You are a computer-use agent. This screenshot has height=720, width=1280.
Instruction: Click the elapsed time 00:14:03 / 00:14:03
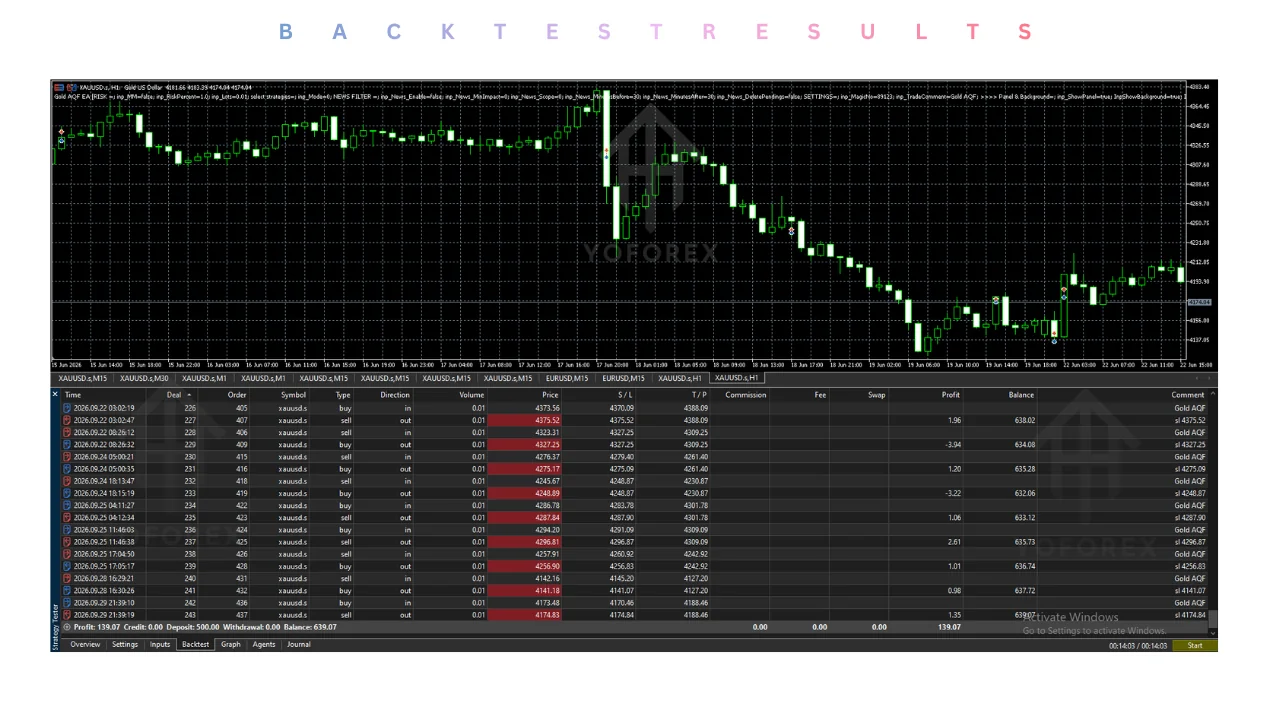(x=1137, y=646)
